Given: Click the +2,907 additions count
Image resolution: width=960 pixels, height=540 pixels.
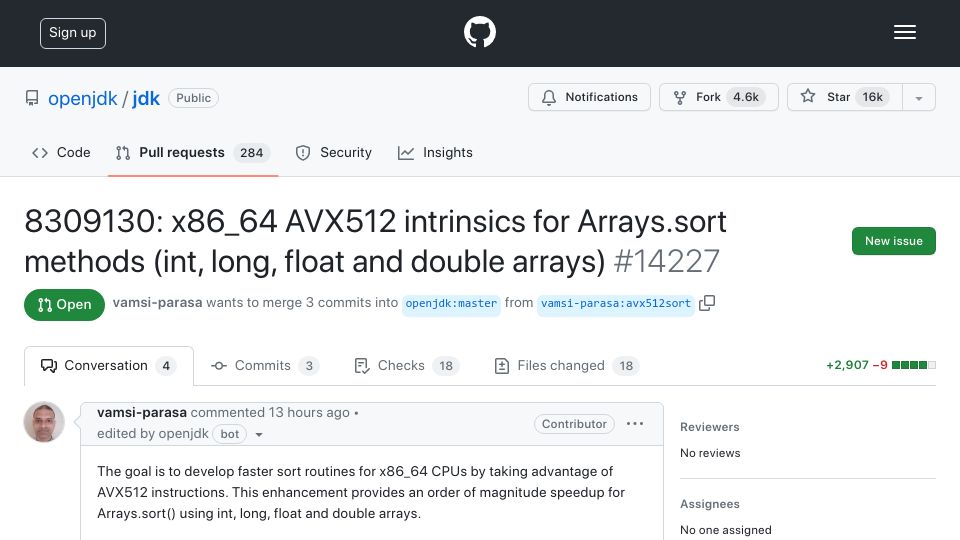Looking at the screenshot, I should 847,366.
